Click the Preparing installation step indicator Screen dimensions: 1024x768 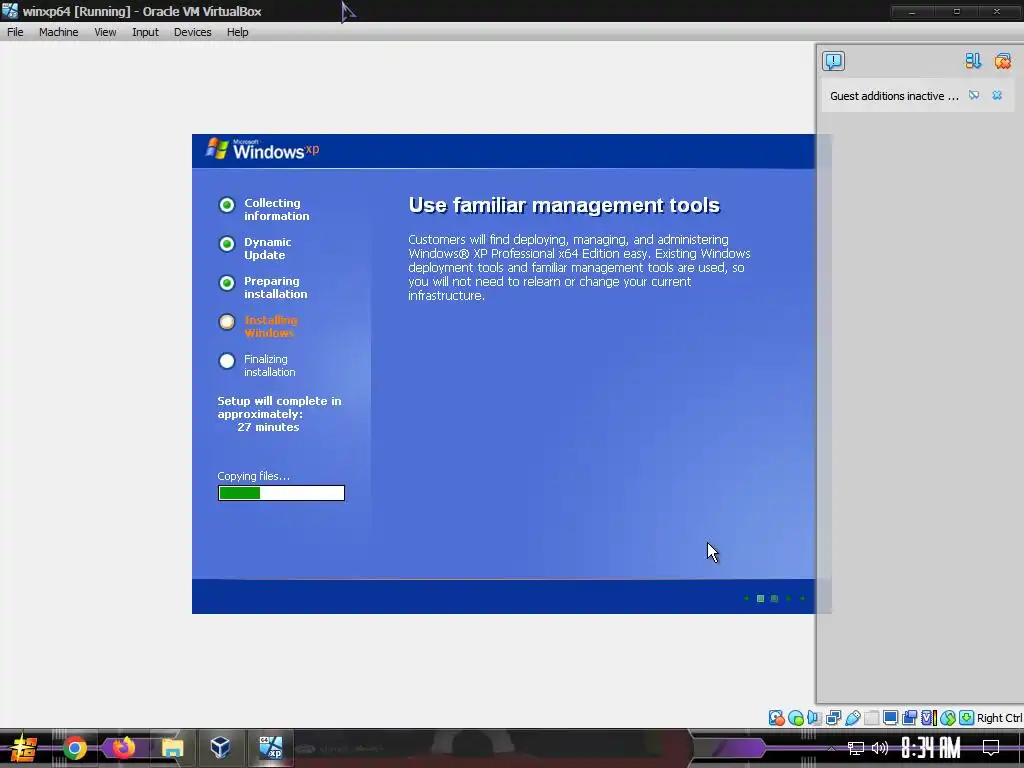227,283
